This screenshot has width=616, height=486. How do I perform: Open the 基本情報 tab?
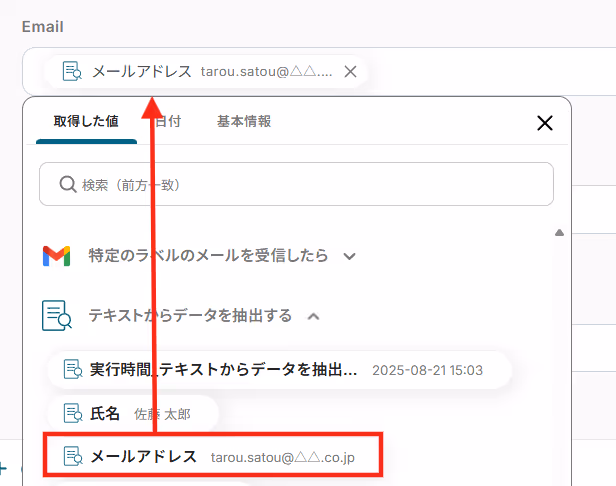(244, 121)
